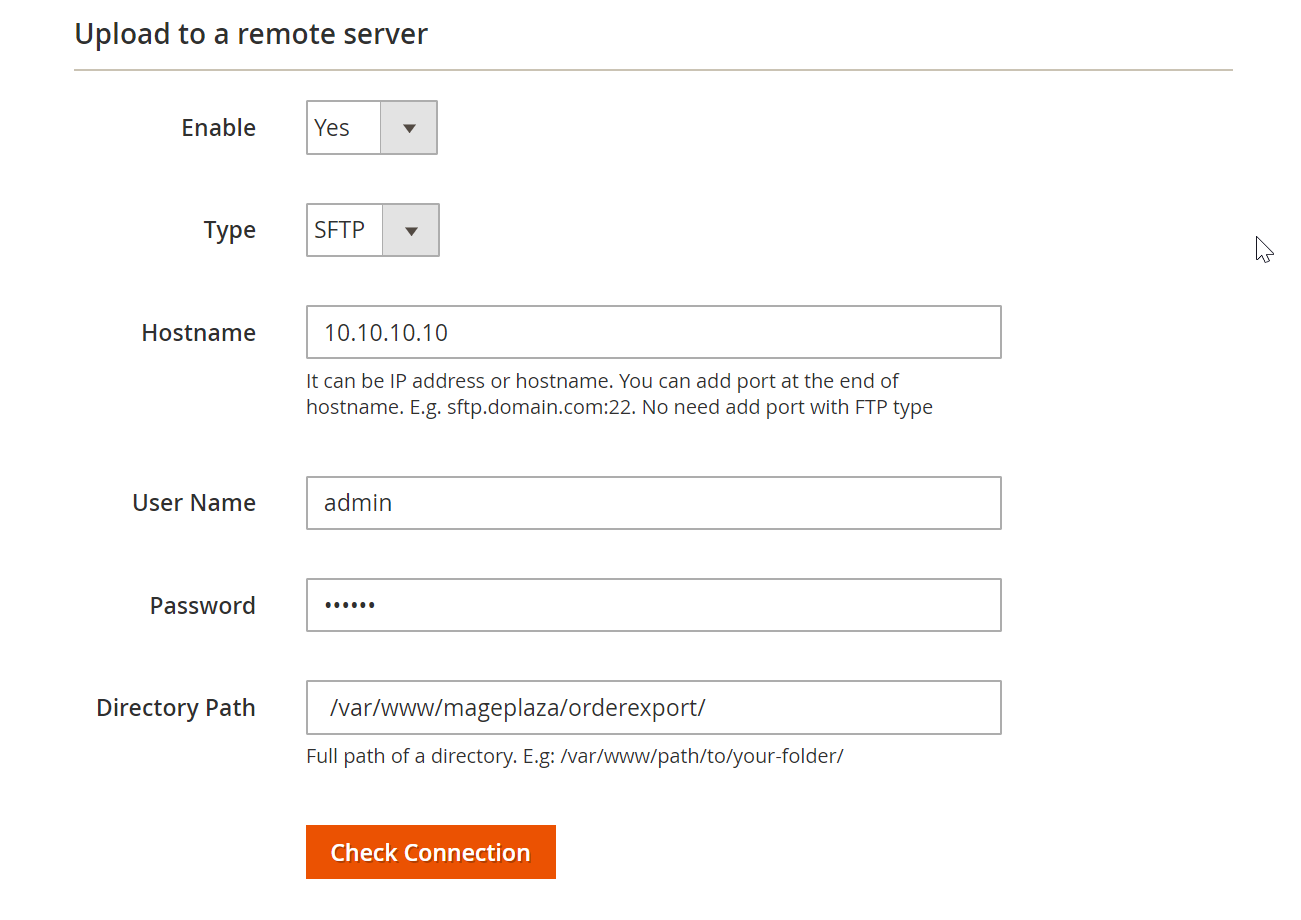Click the Hostname field label
This screenshot has height=920, width=1301.
point(198,333)
